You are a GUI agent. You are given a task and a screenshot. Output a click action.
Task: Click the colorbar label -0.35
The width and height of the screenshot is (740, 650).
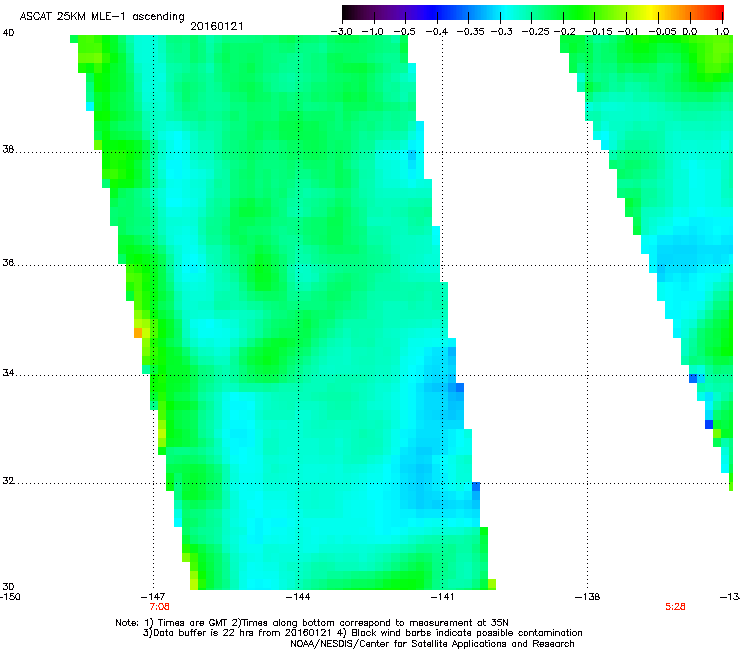tap(471, 32)
